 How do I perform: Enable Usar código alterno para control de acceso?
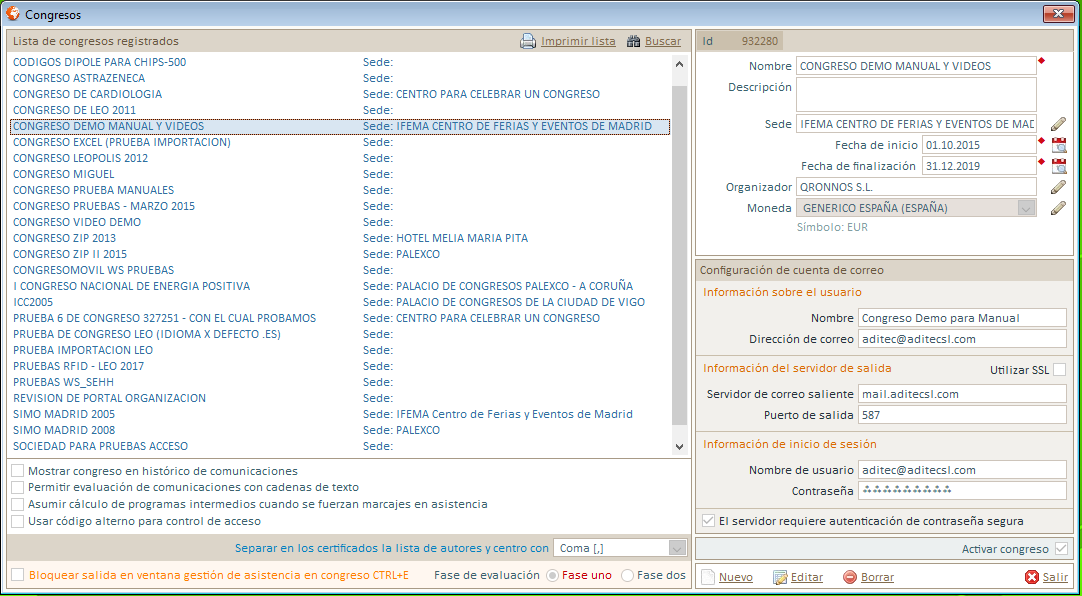(x=18, y=521)
